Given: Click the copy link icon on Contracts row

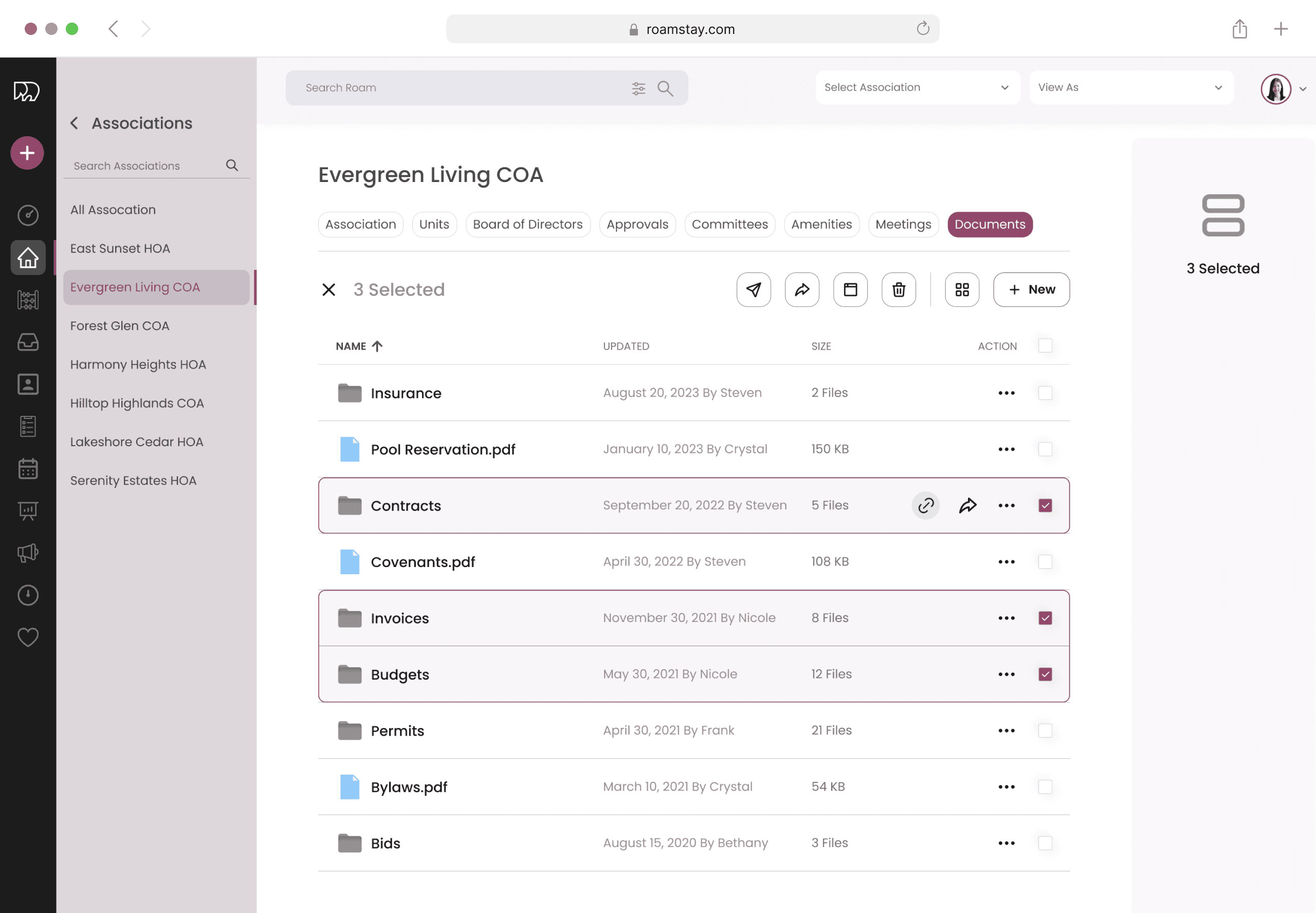Looking at the screenshot, I should (x=925, y=506).
